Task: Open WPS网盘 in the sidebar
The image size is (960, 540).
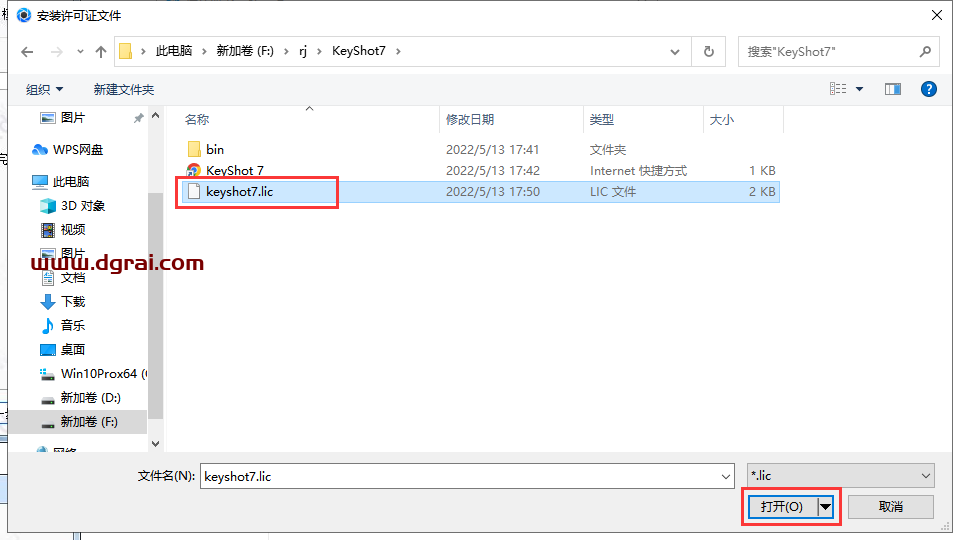Action: tap(78, 149)
